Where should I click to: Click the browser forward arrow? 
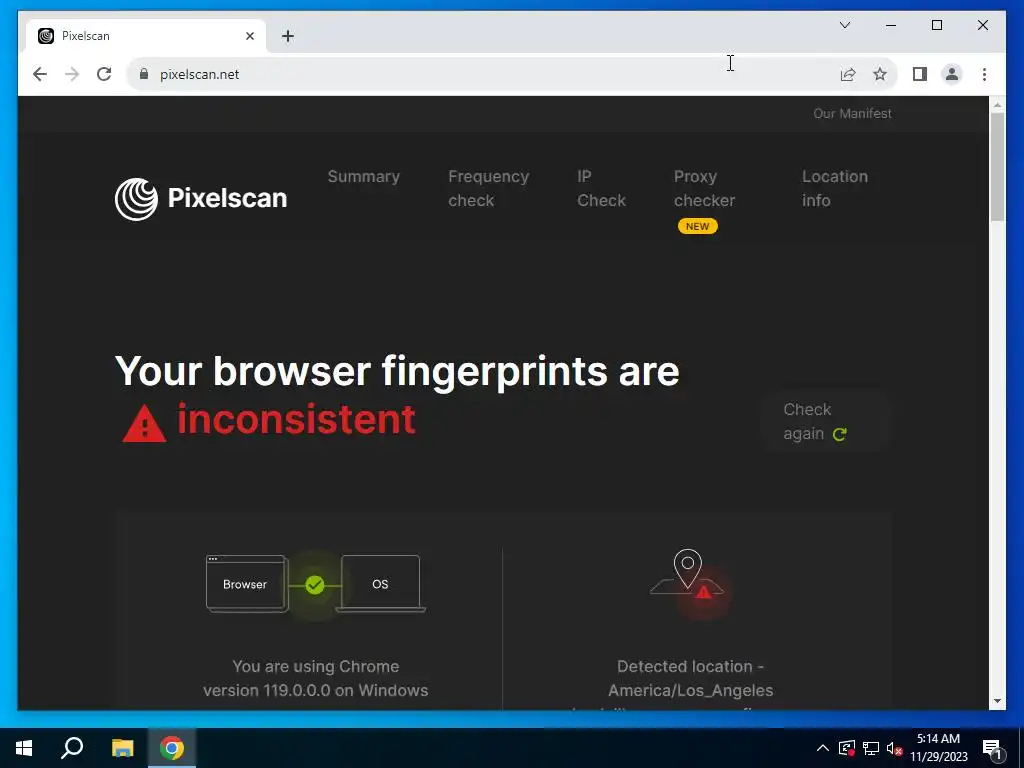[72, 74]
